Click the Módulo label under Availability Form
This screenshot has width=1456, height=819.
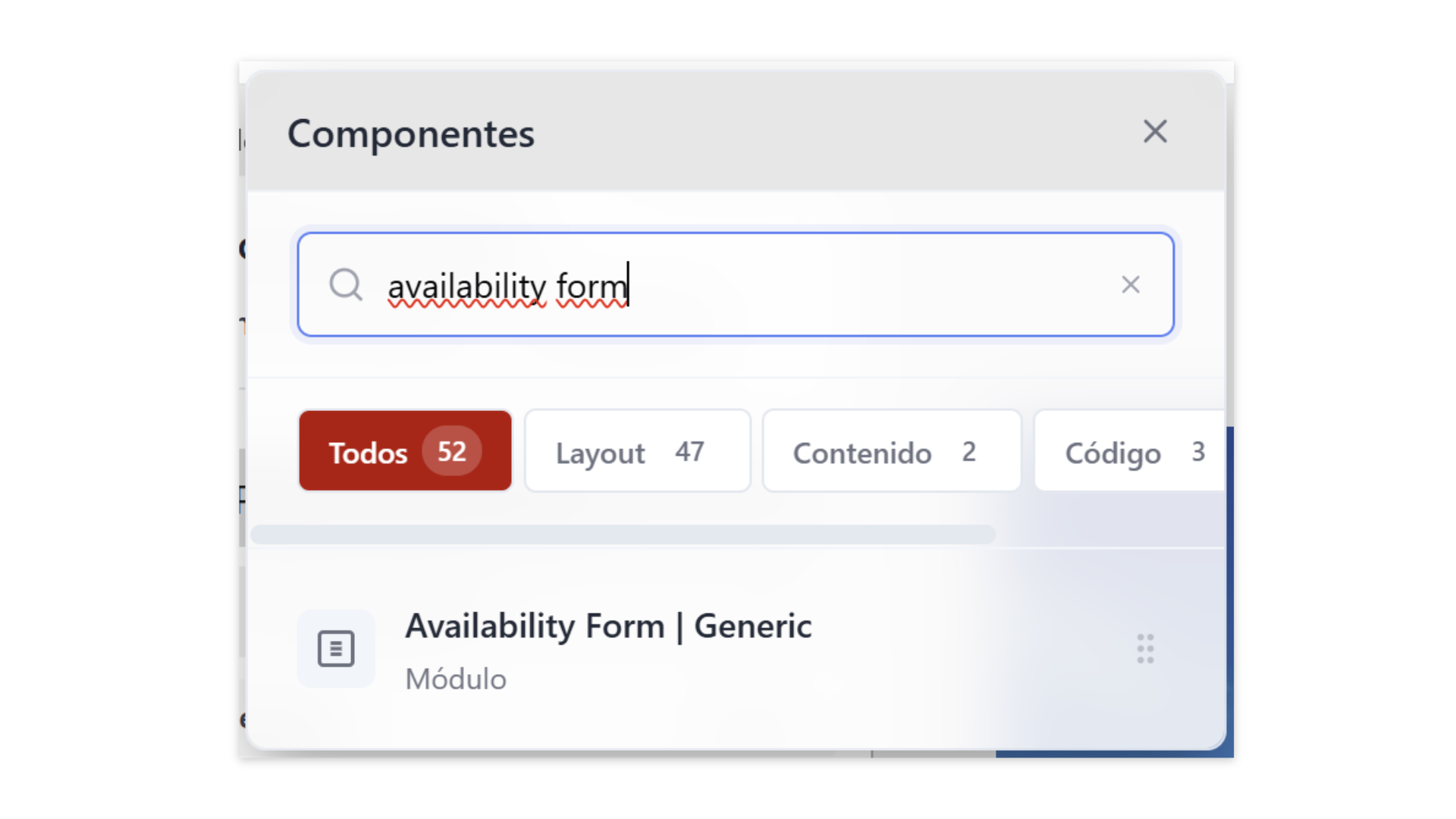(456, 679)
